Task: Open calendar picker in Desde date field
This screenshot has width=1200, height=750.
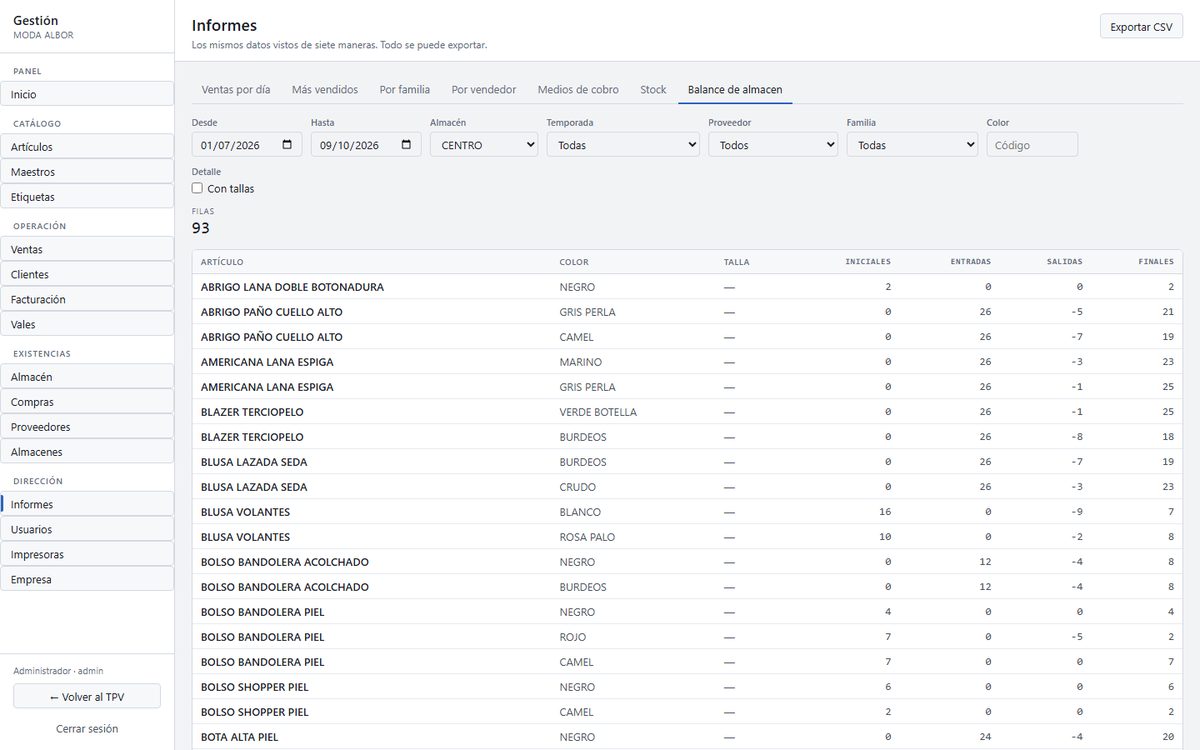Action: point(287,145)
